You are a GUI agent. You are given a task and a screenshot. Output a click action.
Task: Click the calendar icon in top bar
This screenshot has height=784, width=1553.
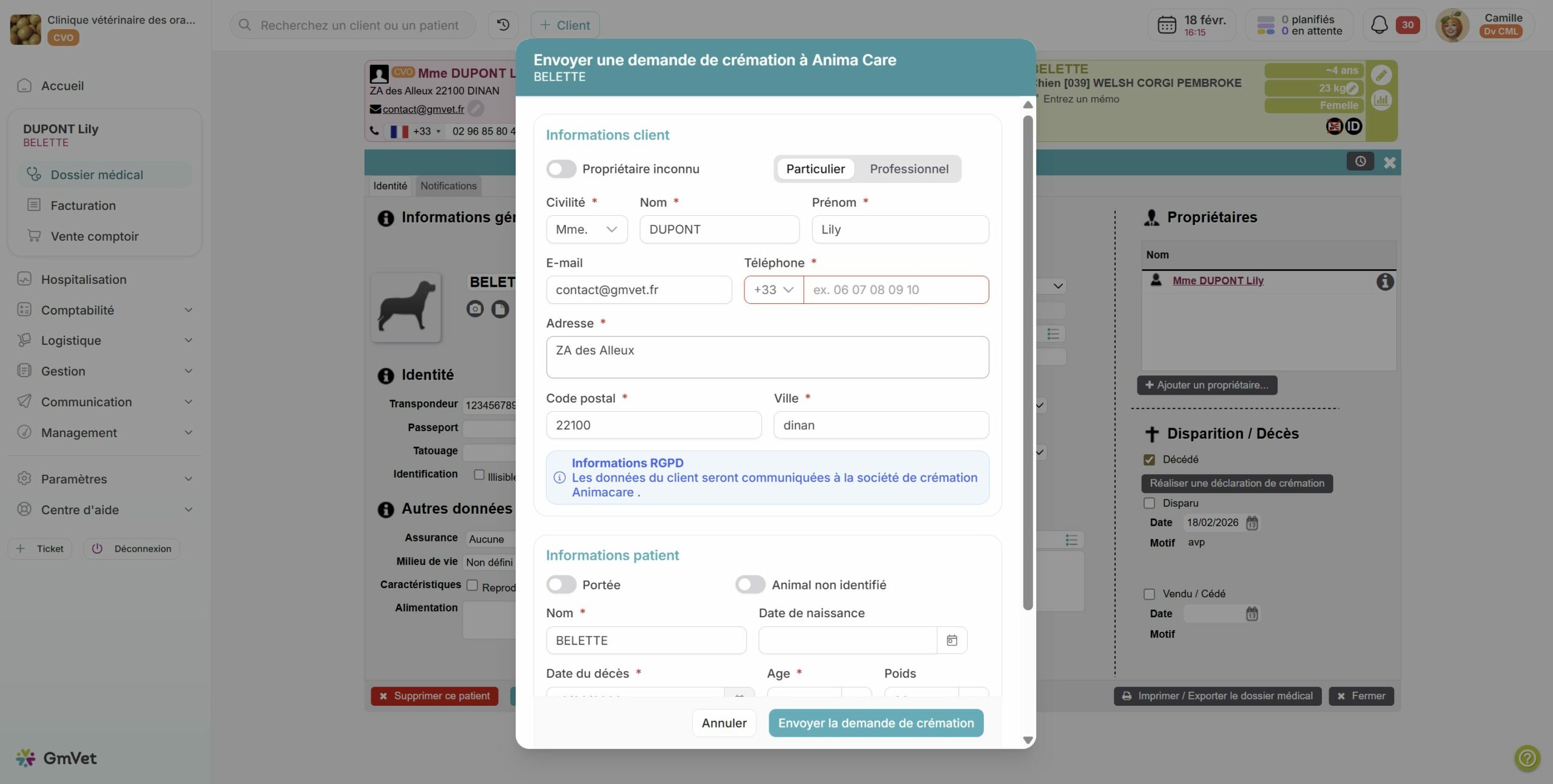1166,25
